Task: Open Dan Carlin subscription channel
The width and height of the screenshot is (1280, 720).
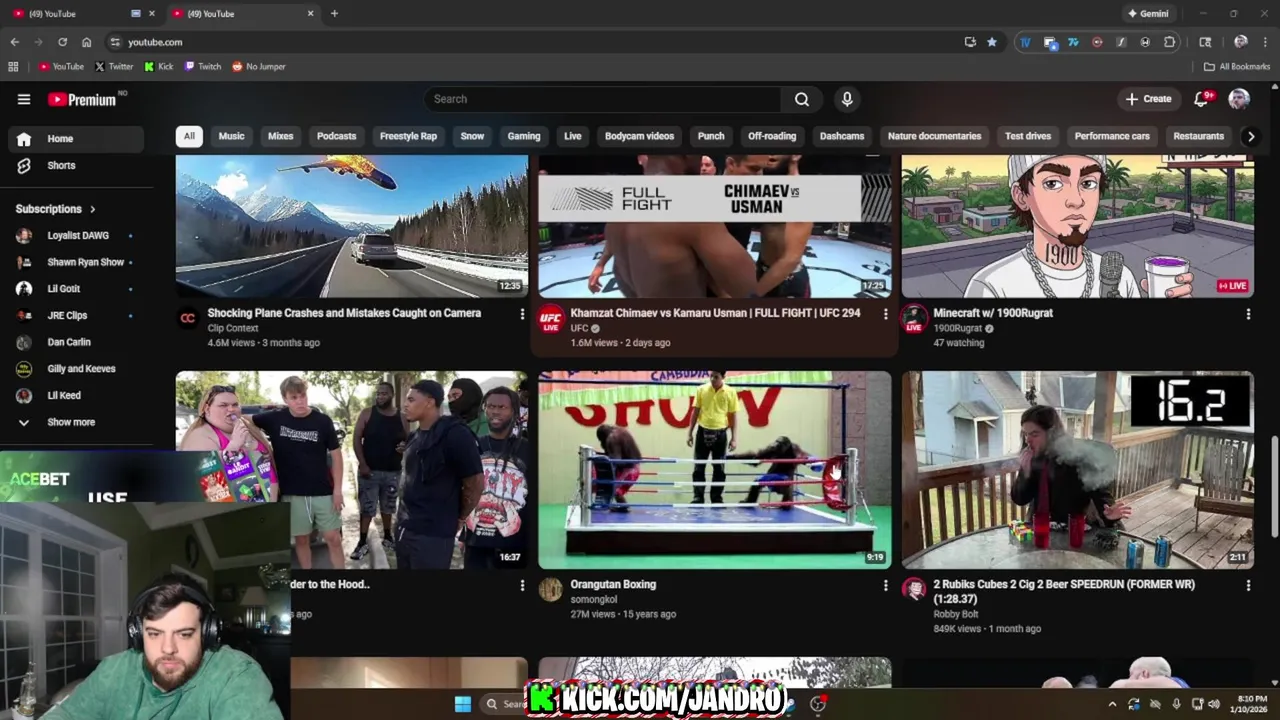Action: 75,342
